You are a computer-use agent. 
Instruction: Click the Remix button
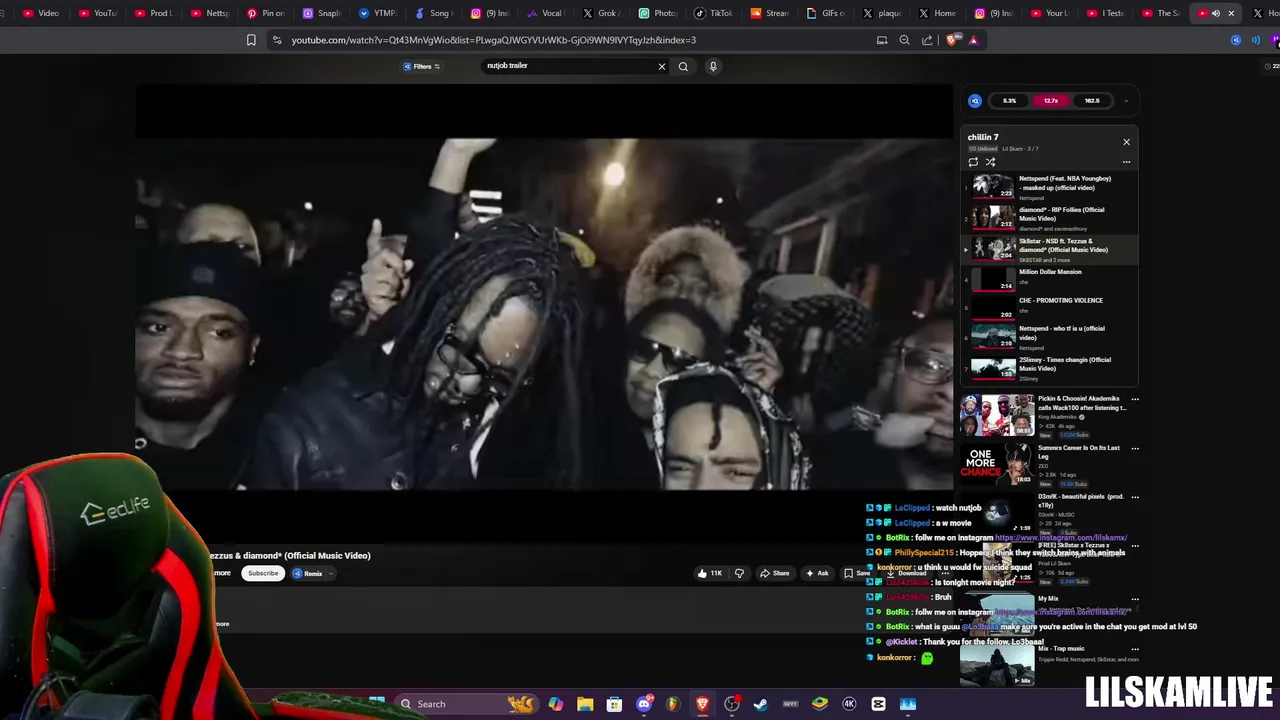(308, 574)
